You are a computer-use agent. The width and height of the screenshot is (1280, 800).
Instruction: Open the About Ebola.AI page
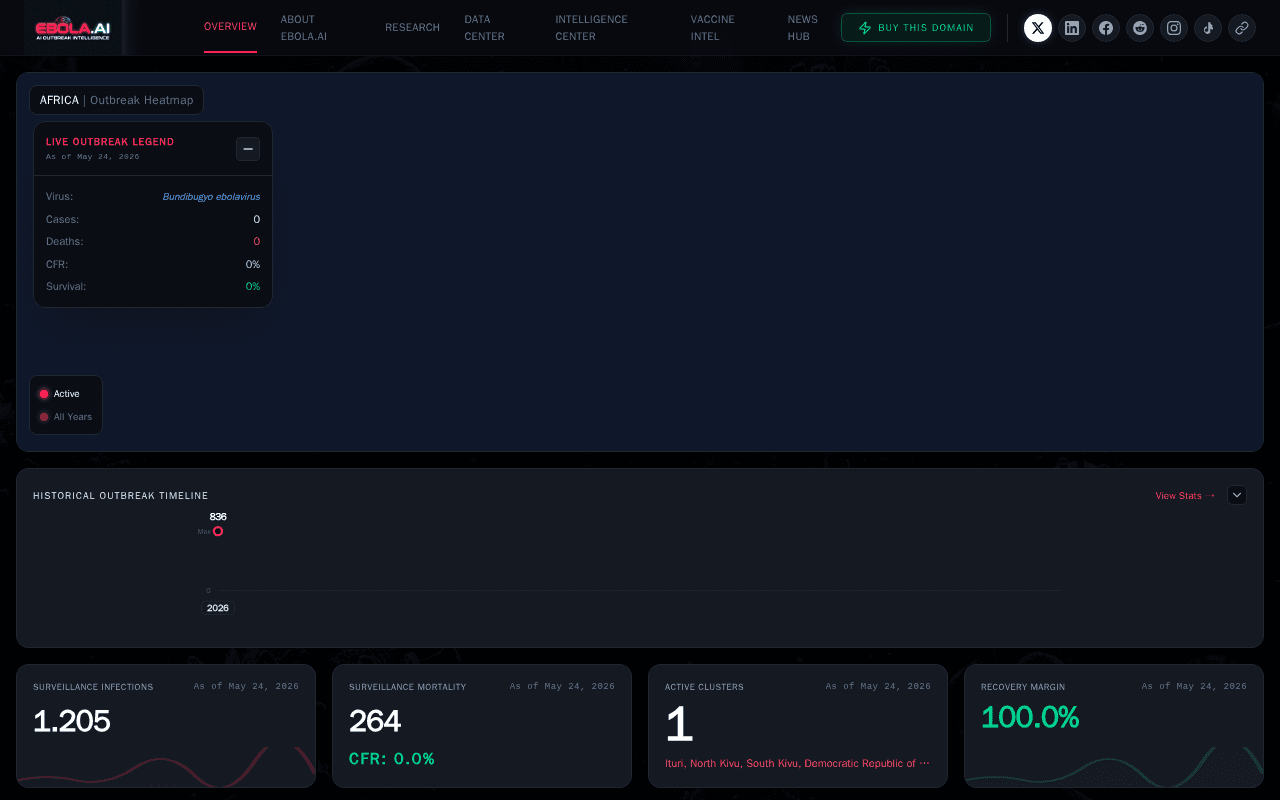304,28
